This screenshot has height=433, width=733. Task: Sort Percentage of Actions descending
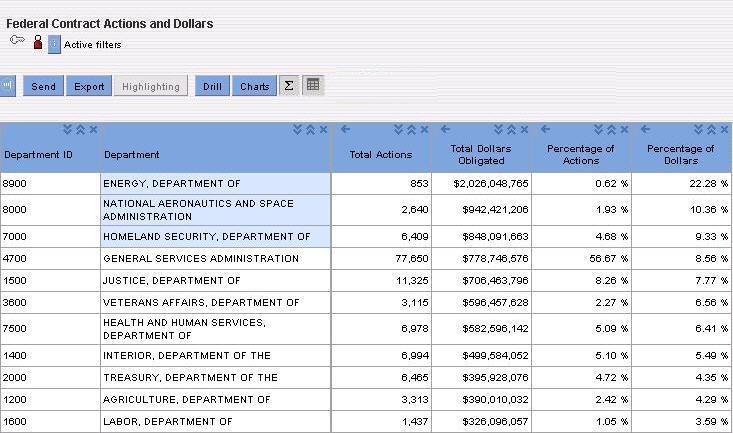point(598,130)
